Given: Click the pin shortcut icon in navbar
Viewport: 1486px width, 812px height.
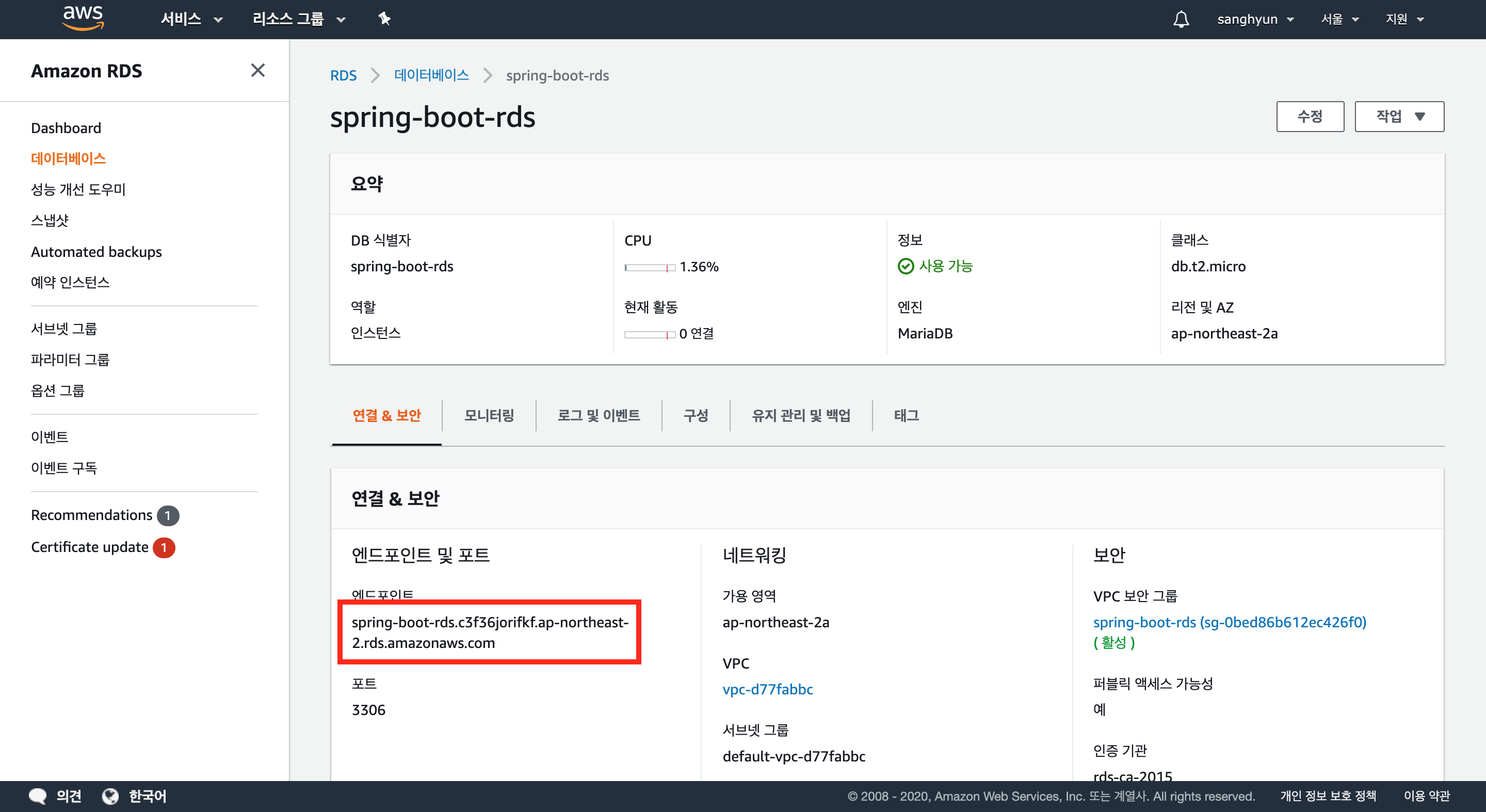Looking at the screenshot, I should 384,19.
